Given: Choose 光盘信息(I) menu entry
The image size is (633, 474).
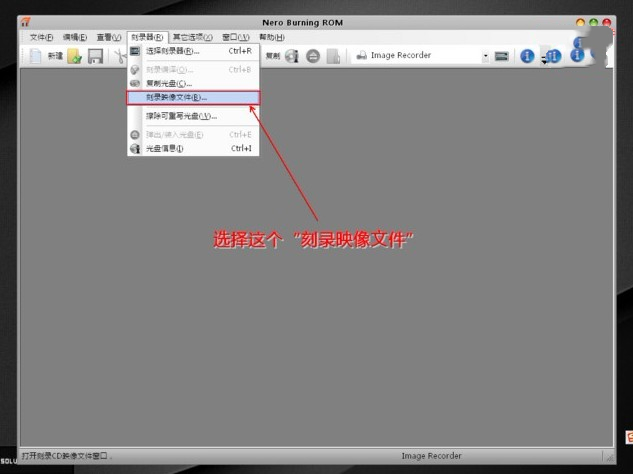Looking at the screenshot, I should tap(193, 149).
